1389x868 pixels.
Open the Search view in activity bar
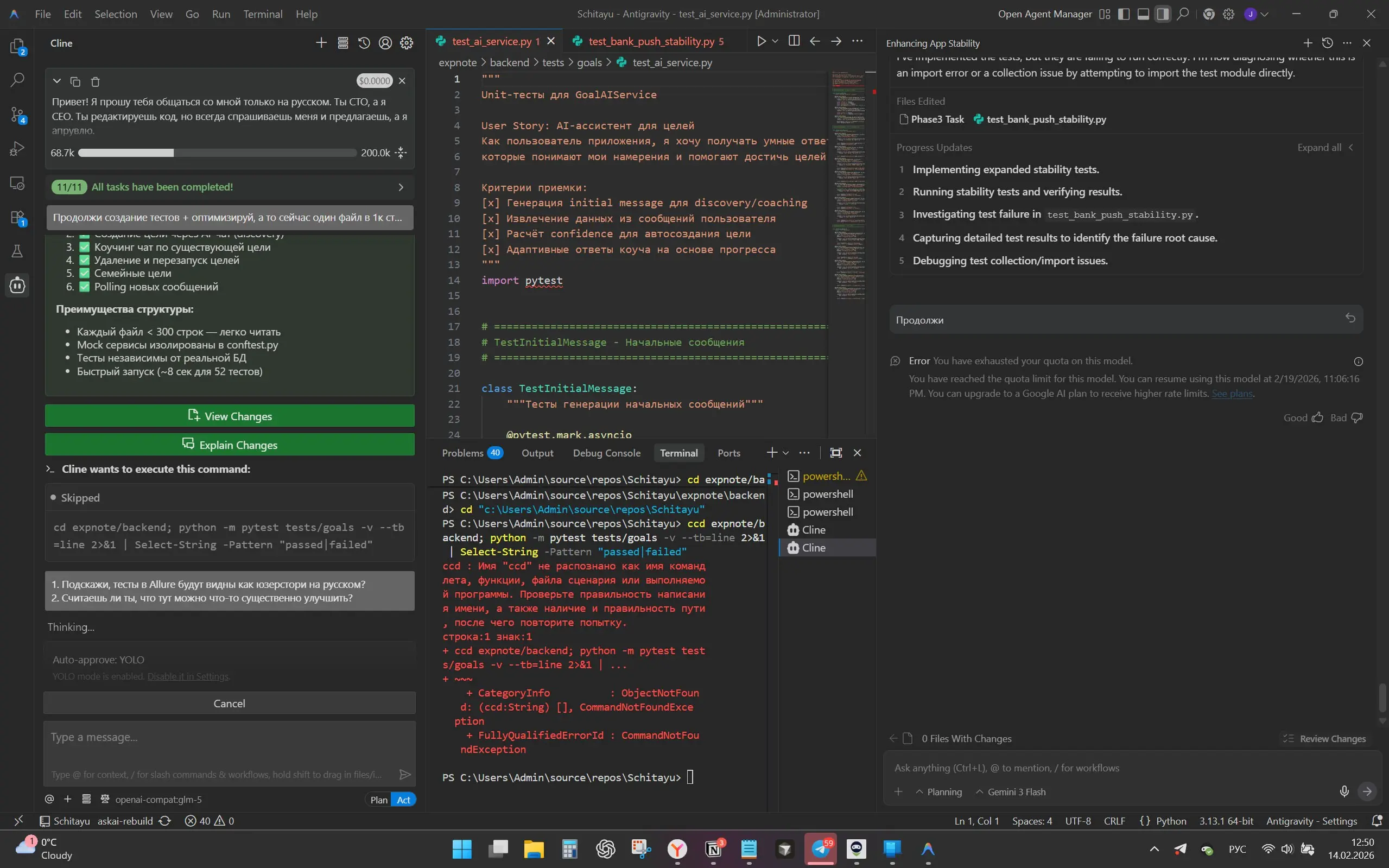coord(17,79)
